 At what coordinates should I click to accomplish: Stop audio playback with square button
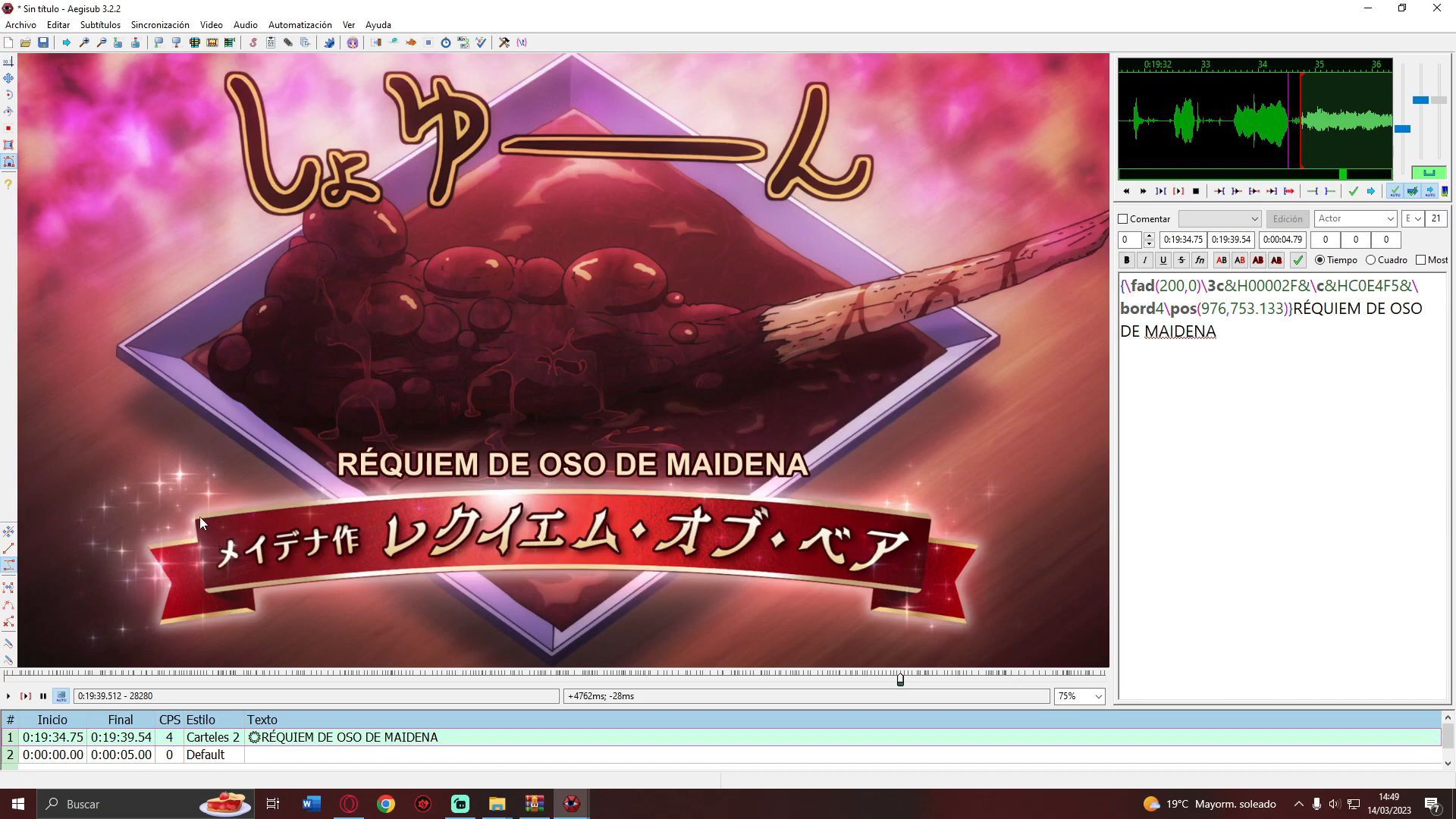point(1196,191)
